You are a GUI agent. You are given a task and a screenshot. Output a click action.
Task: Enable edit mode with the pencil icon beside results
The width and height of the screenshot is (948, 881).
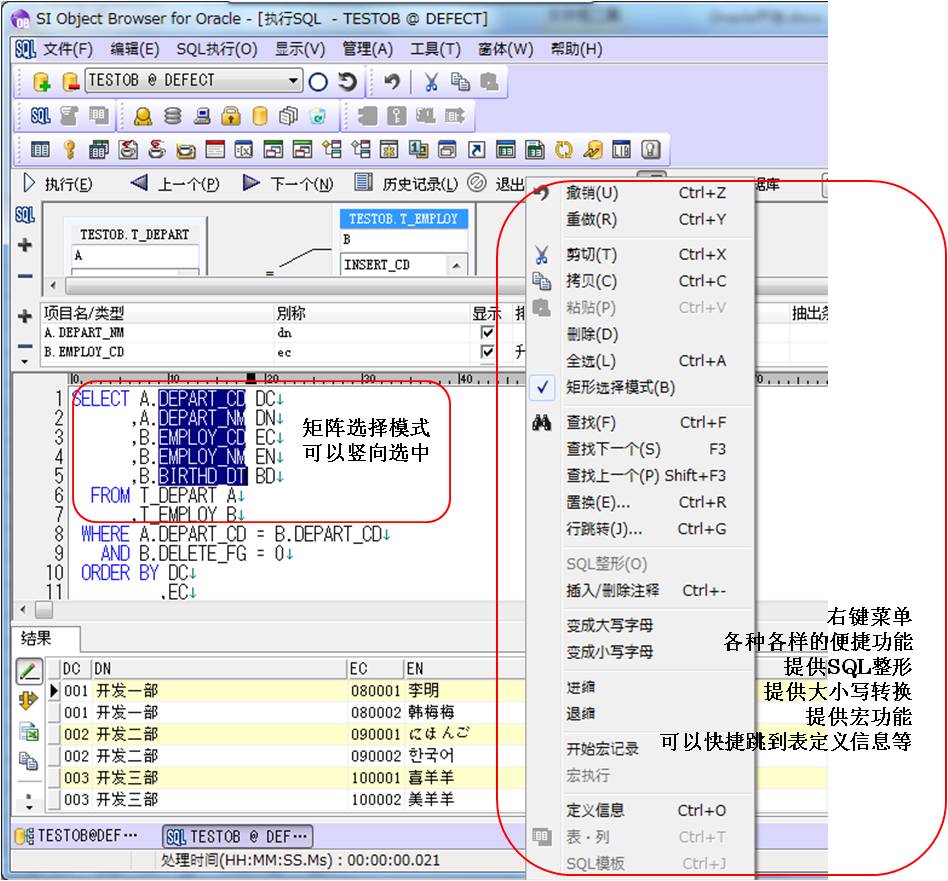pyautogui.click(x=27, y=671)
